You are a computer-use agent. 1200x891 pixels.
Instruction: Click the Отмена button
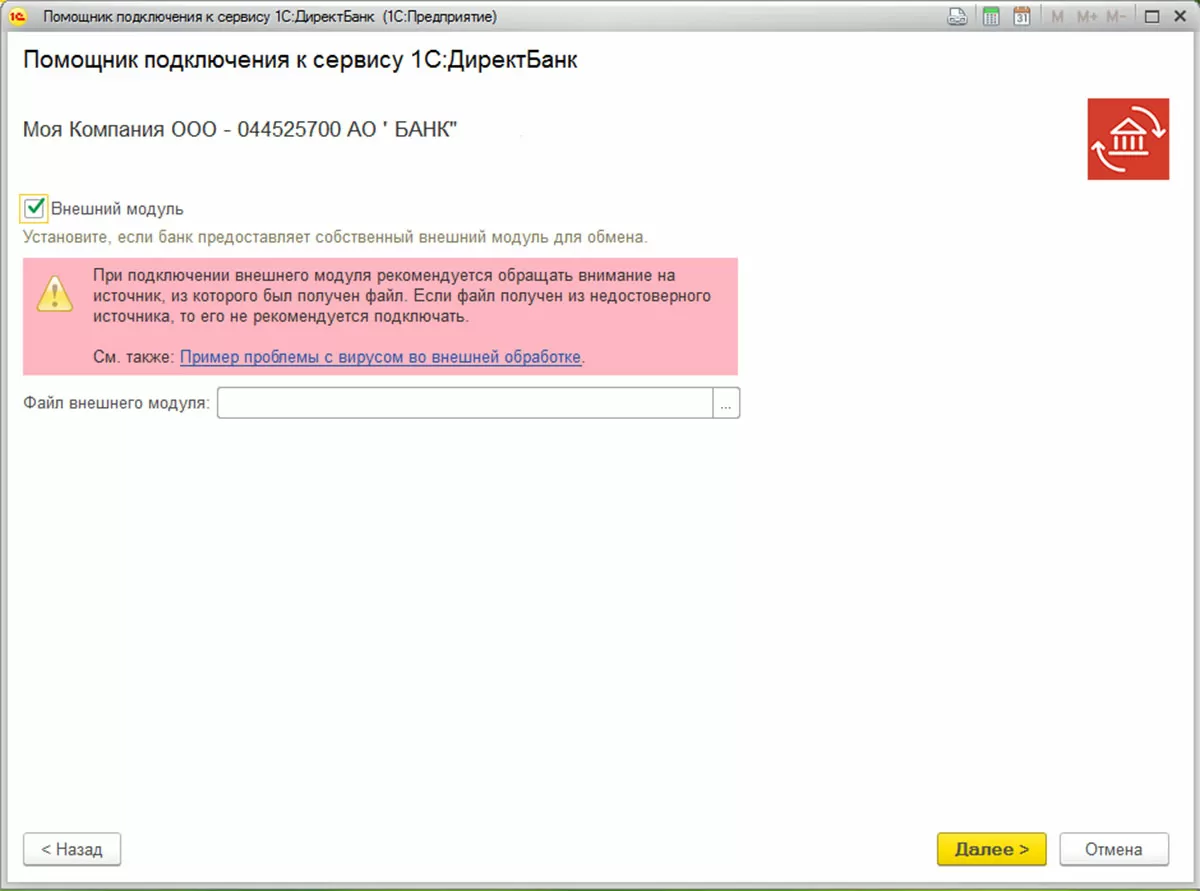1114,849
